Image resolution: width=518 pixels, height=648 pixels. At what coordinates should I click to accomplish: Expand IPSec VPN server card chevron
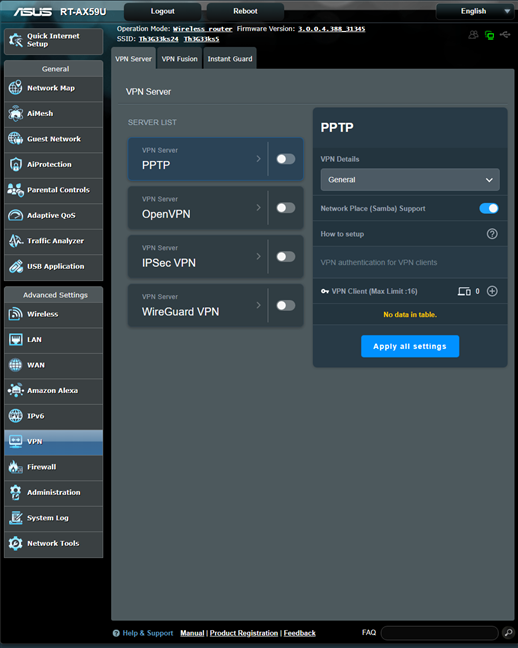point(258,256)
